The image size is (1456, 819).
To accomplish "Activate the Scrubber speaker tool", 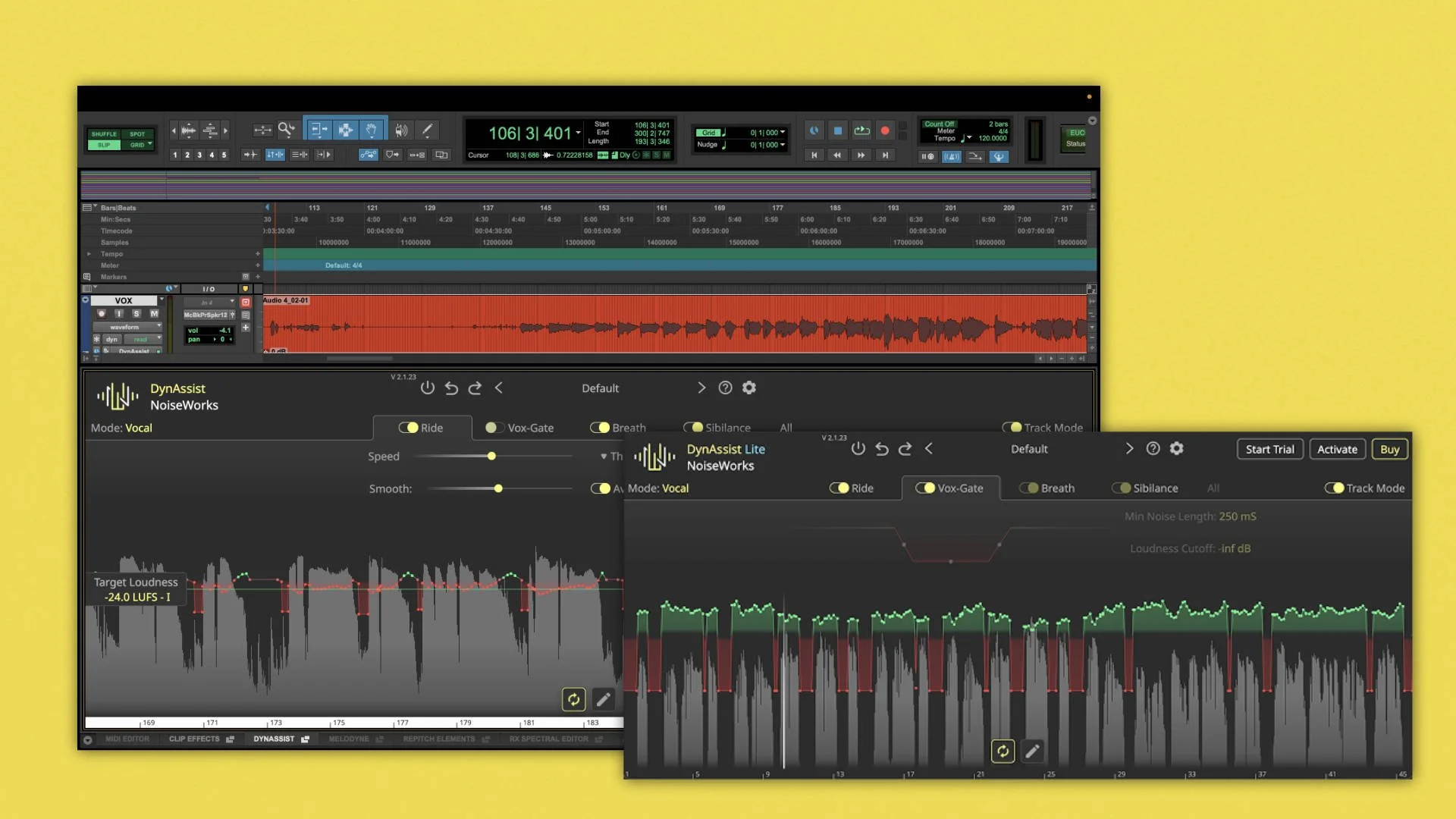I will pyautogui.click(x=401, y=130).
